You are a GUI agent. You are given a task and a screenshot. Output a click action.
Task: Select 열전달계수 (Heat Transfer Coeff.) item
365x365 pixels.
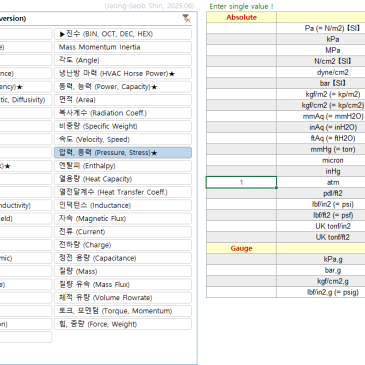pos(123,192)
